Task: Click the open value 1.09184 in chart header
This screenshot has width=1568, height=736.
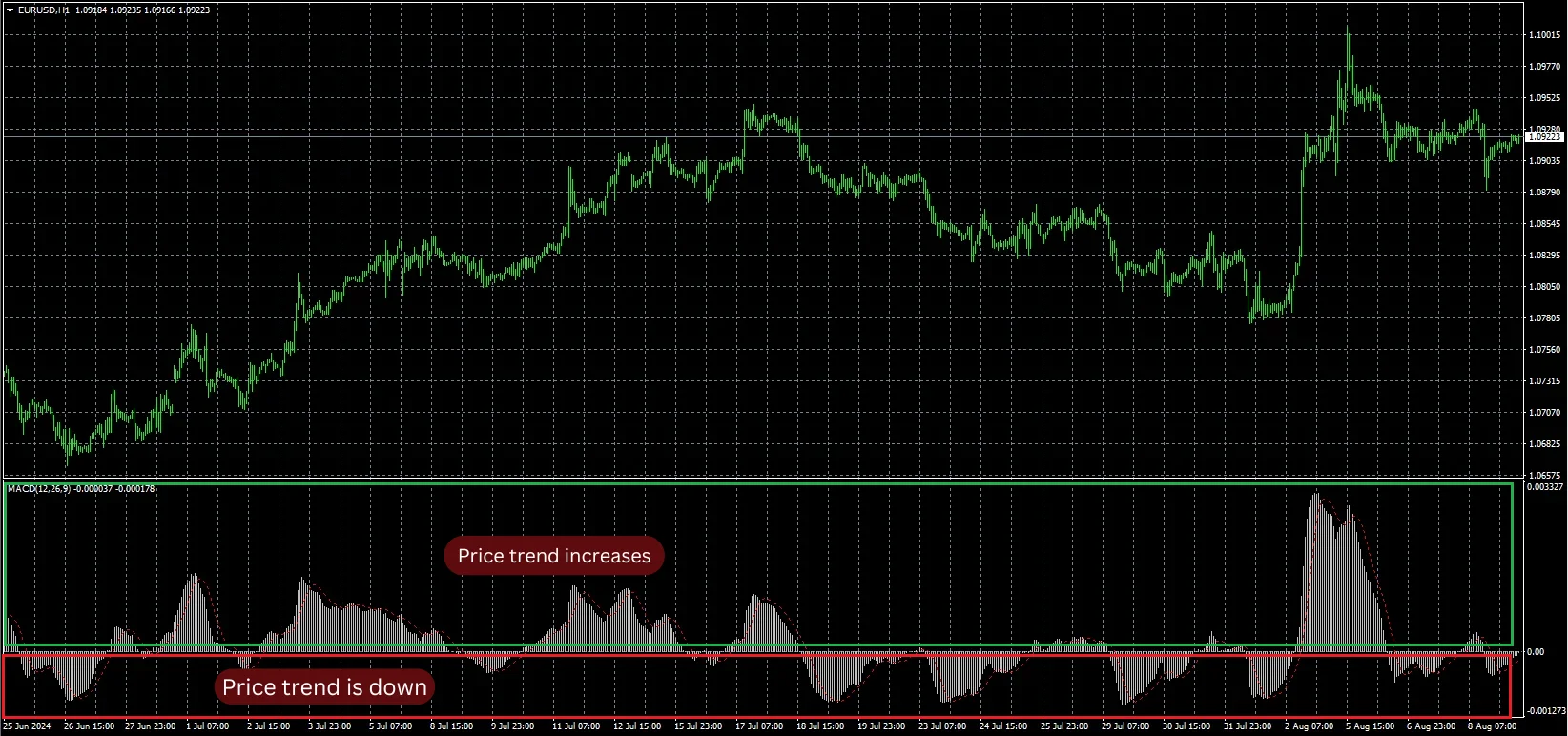Action: tap(92, 10)
